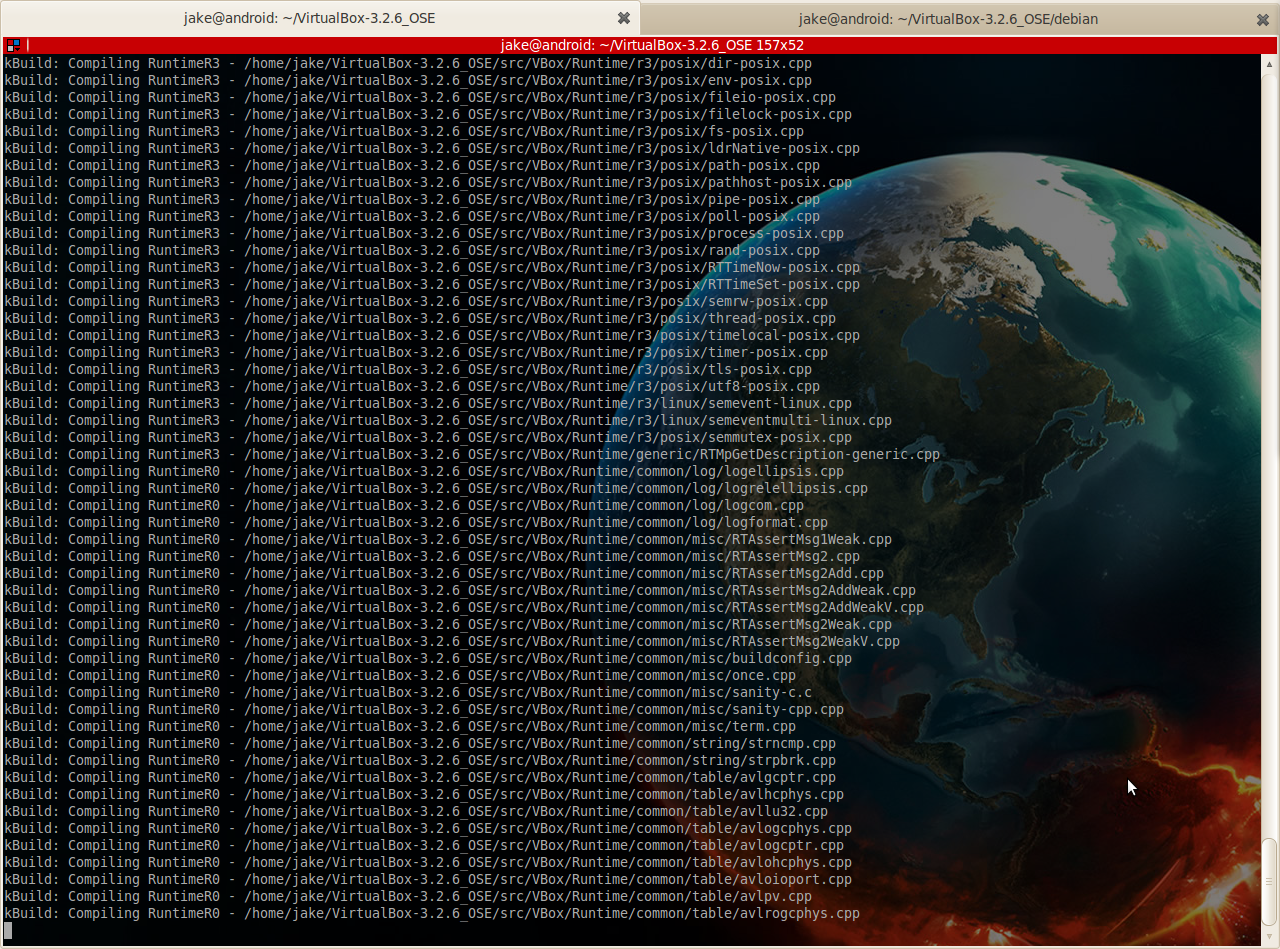1280x949 pixels.
Task: Click the line compiling RTTimeNow-posix.cpp
Action: pos(432,267)
